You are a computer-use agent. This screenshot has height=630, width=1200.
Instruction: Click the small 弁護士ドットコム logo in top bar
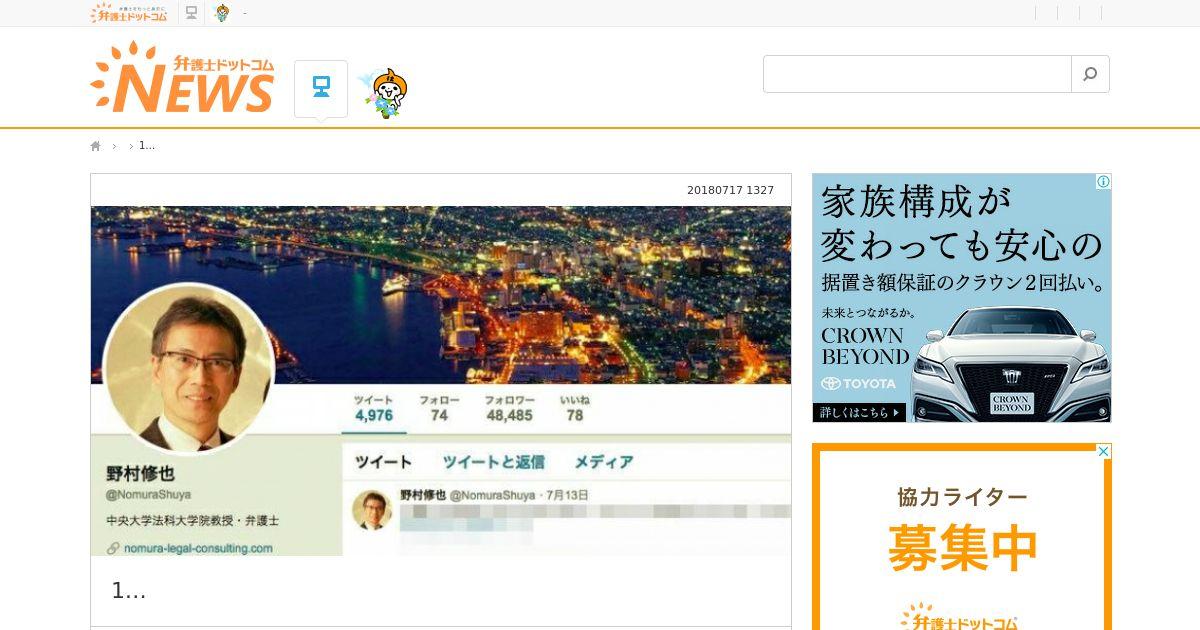click(129, 13)
